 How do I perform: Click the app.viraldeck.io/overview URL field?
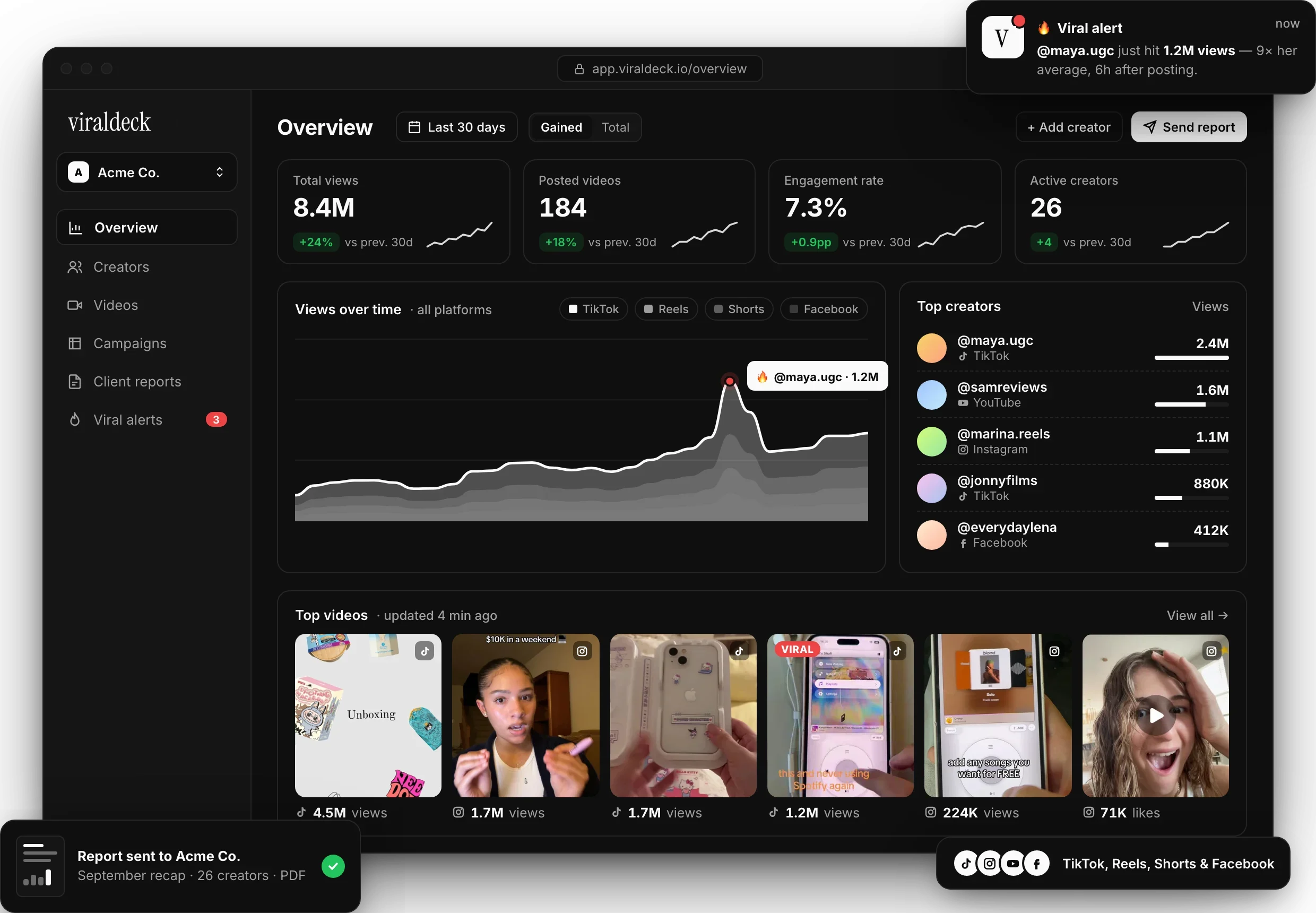point(660,68)
